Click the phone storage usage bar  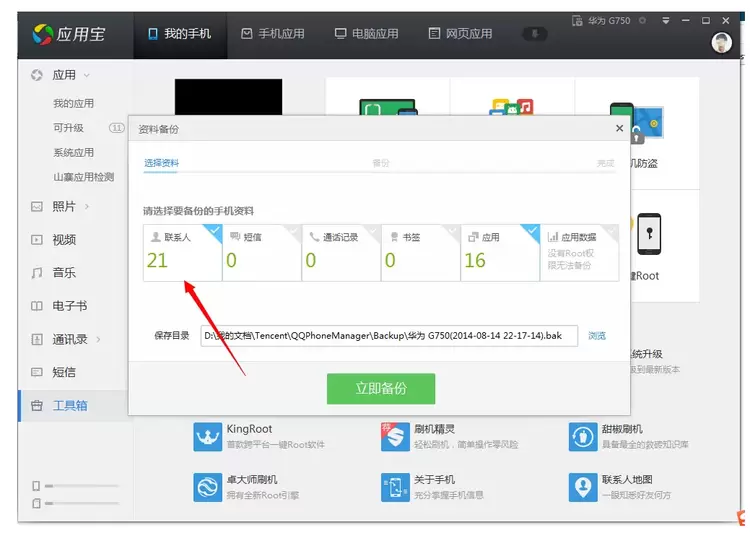(80, 486)
